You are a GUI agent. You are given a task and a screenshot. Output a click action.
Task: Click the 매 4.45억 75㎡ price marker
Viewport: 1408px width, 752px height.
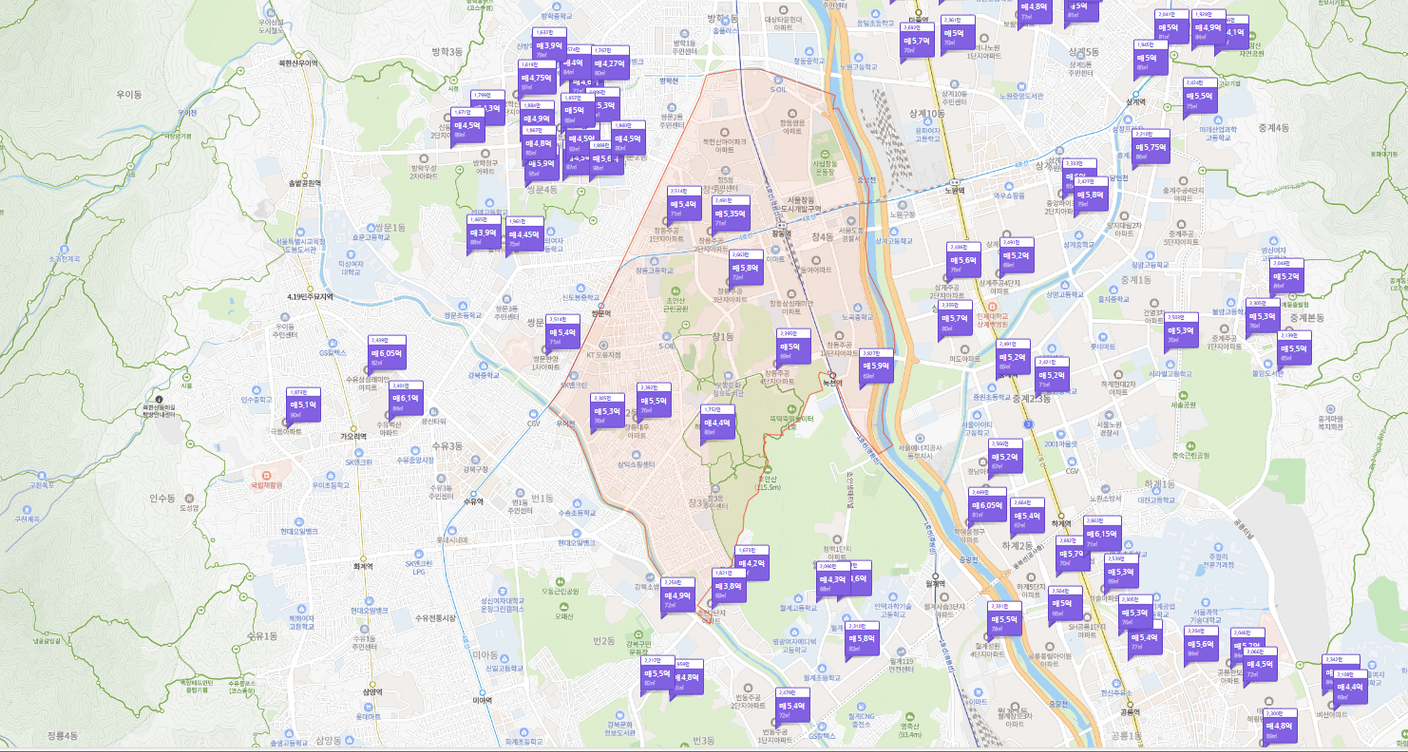point(523,235)
